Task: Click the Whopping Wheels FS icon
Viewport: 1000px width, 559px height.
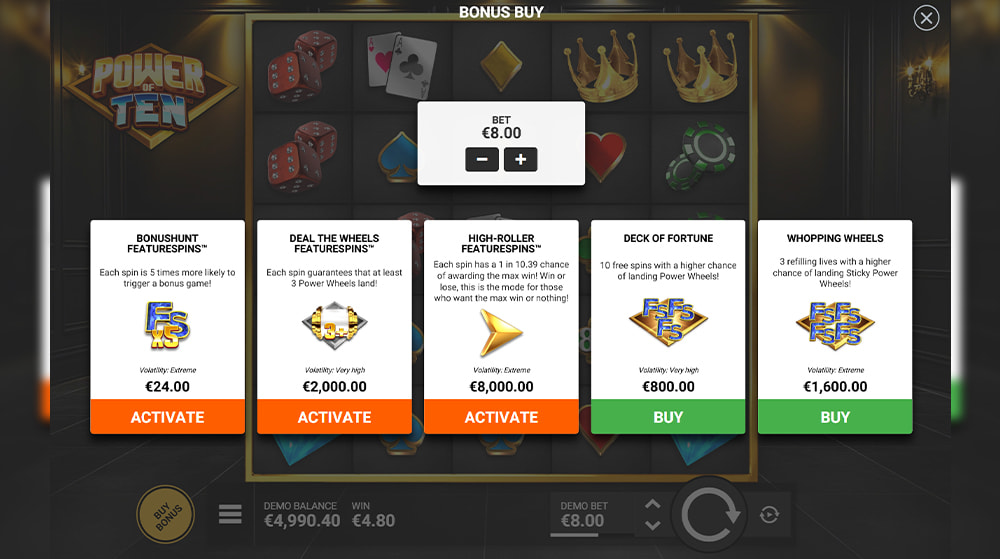Action: [x=835, y=324]
